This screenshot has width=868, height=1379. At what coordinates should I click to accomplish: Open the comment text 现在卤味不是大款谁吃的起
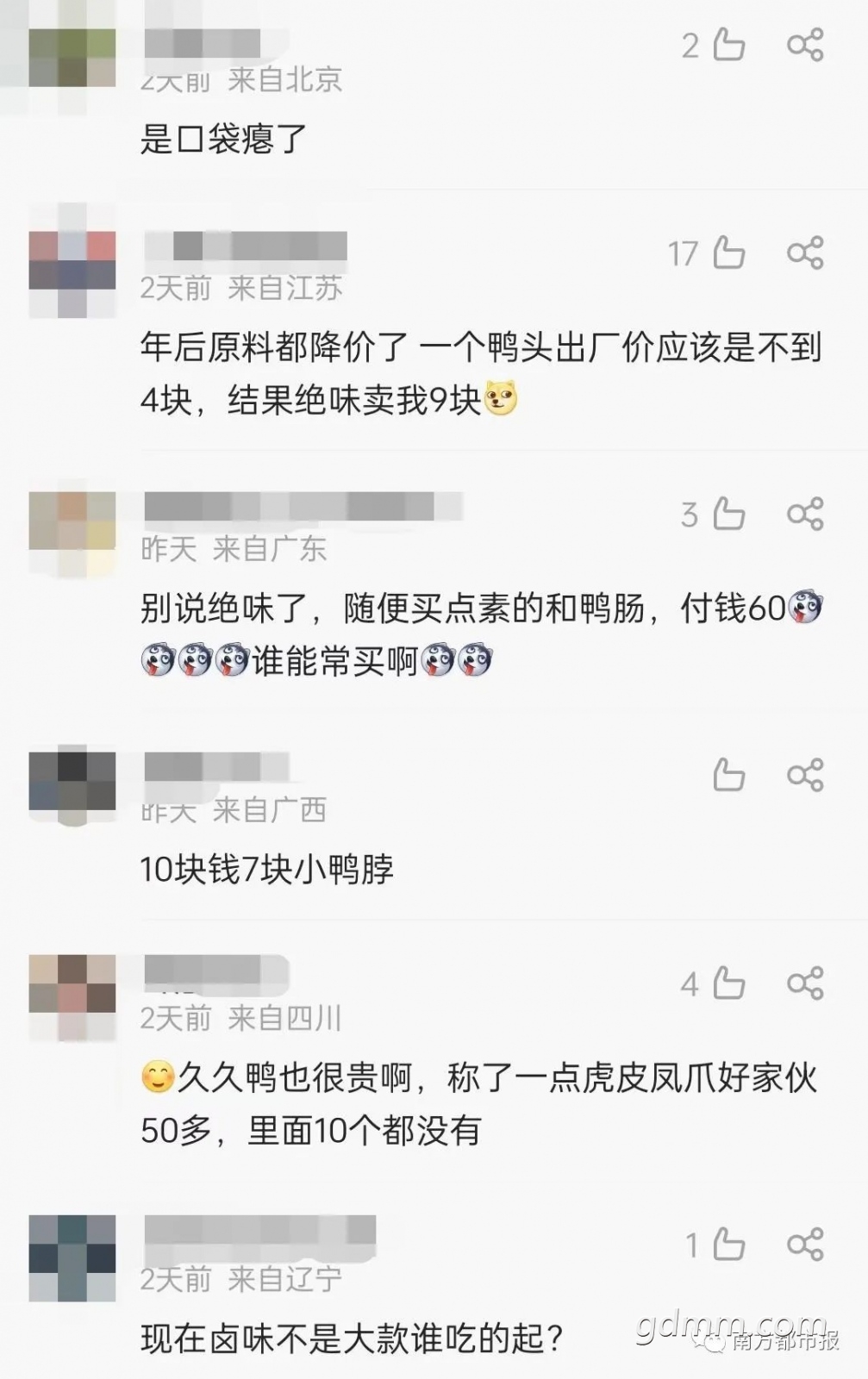click(x=352, y=1338)
